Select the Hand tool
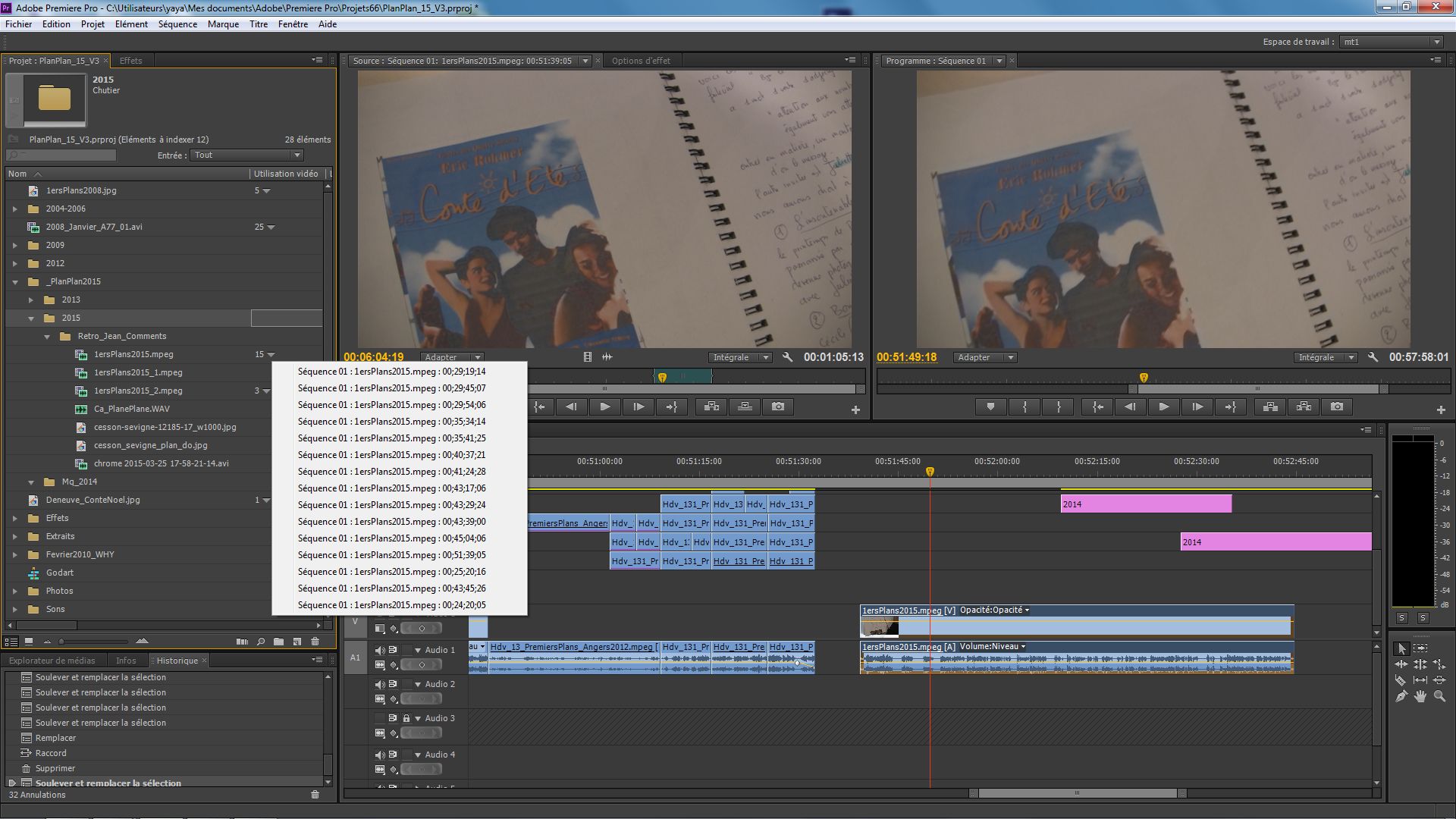Viewport: 1456px width, 819px height. click(1420, 696)
